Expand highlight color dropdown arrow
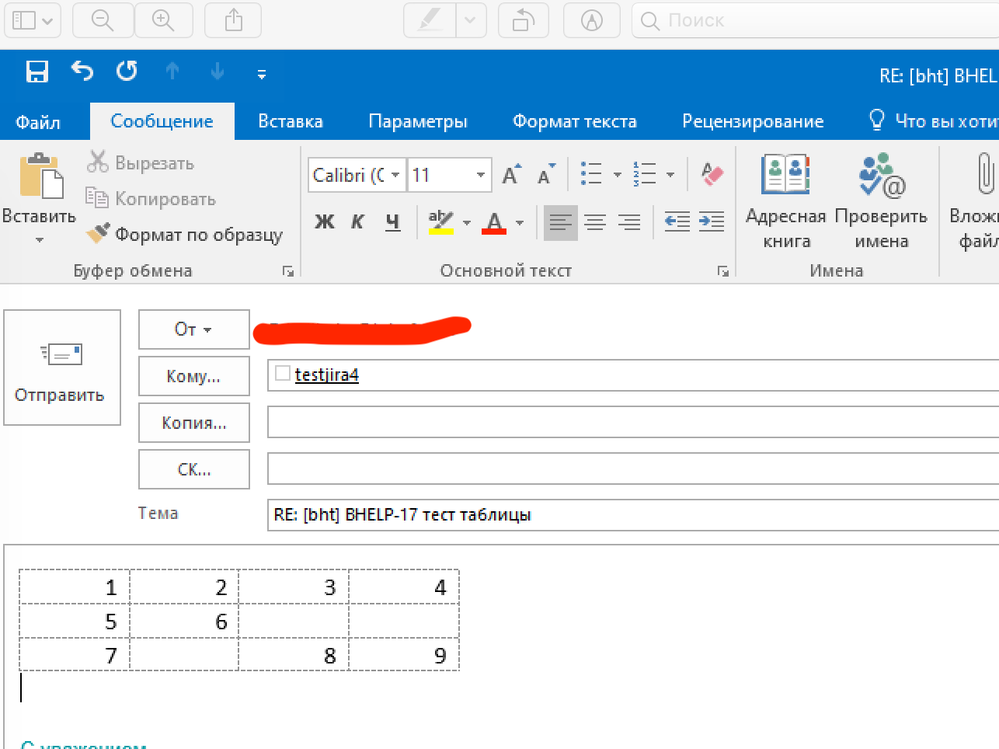Viewport: 999px width, 749px height. [x=467, y=223]
